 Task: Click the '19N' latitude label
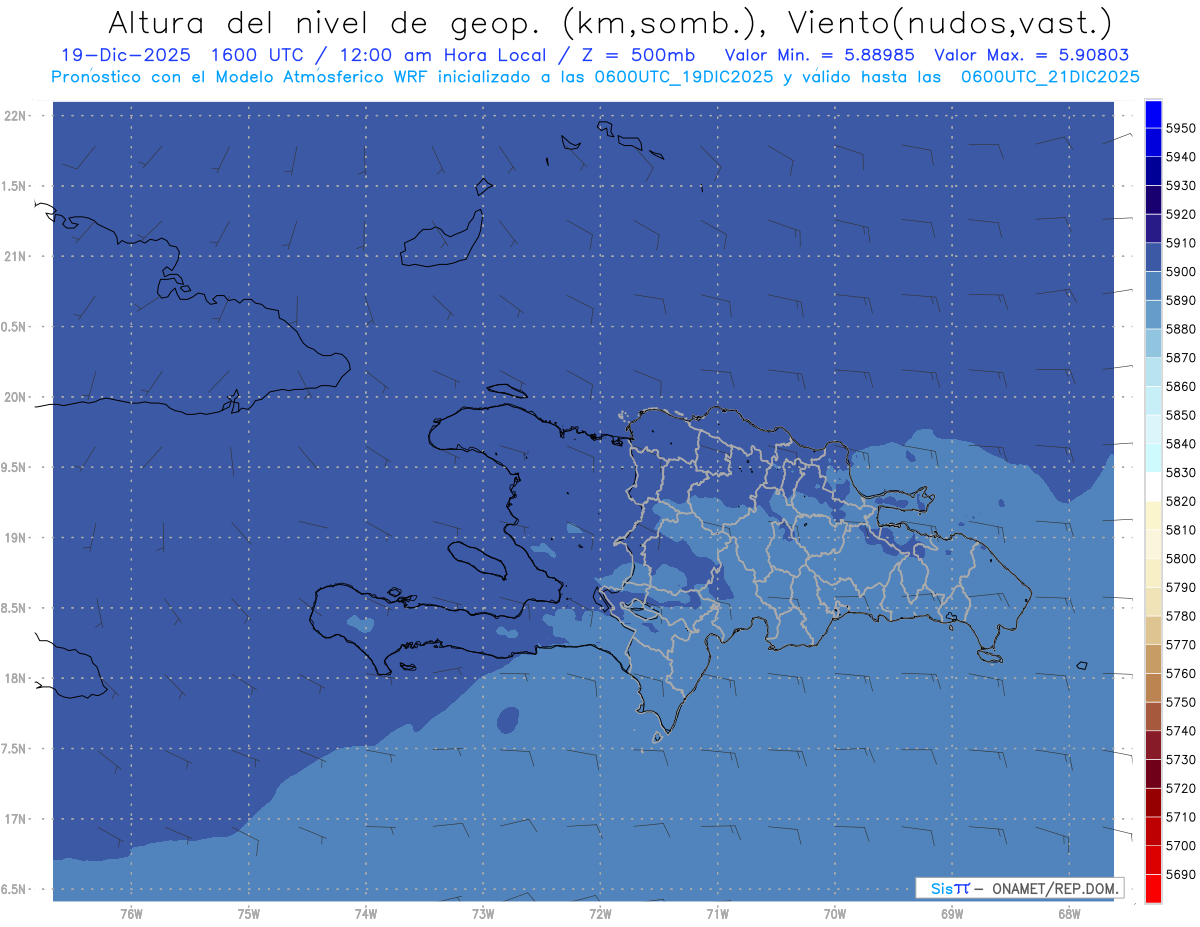point(17,538)
